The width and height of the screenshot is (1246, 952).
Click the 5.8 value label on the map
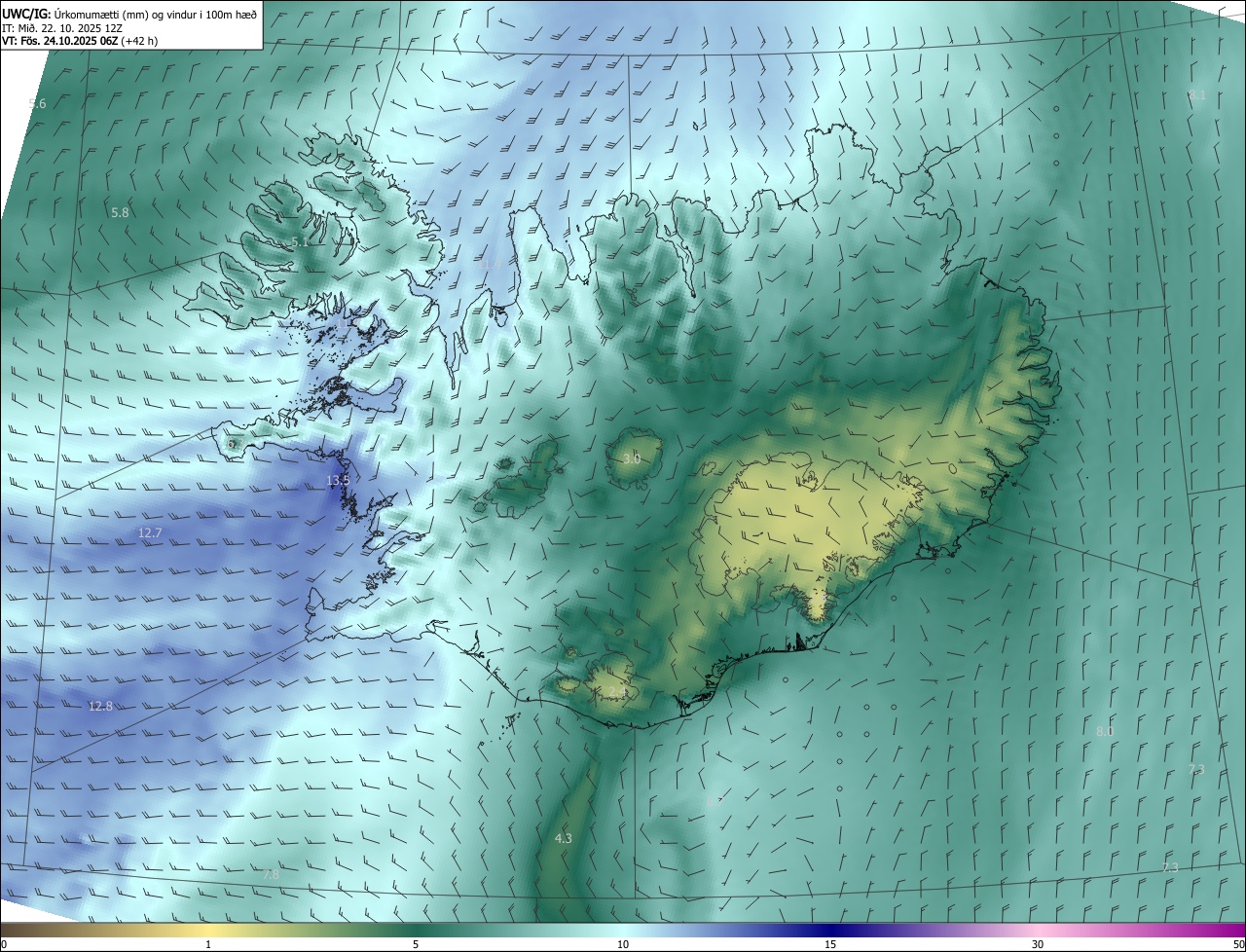120,212
